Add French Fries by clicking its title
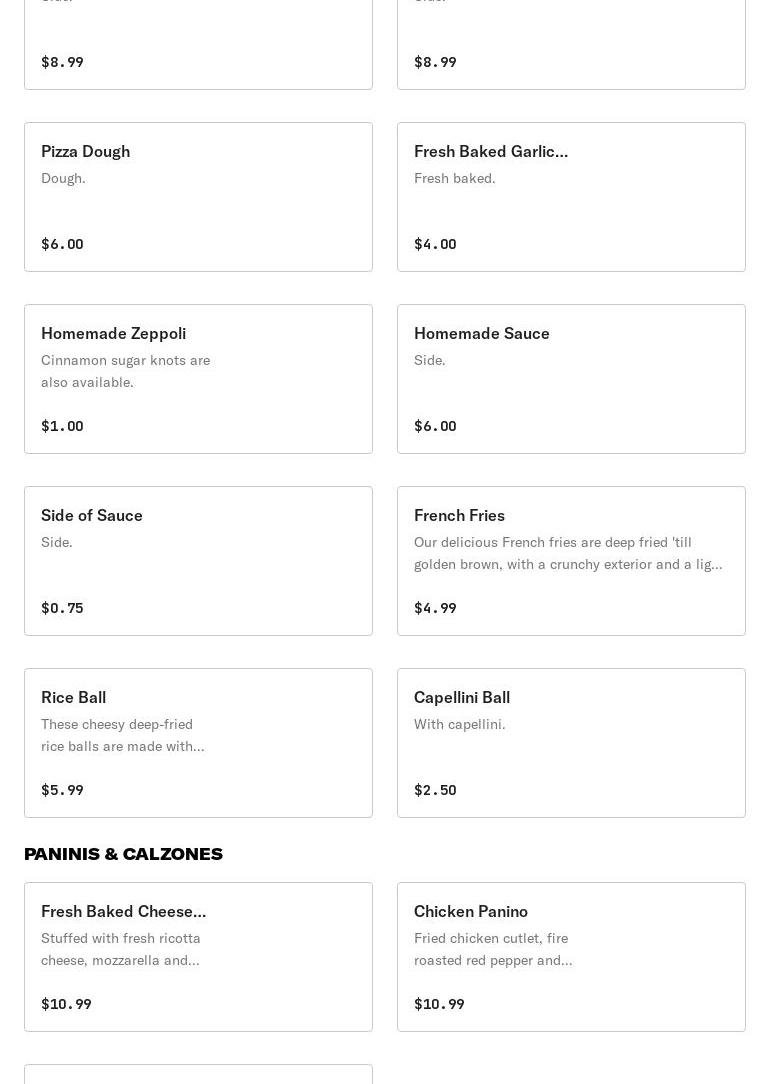 click(x=459, y=515)
